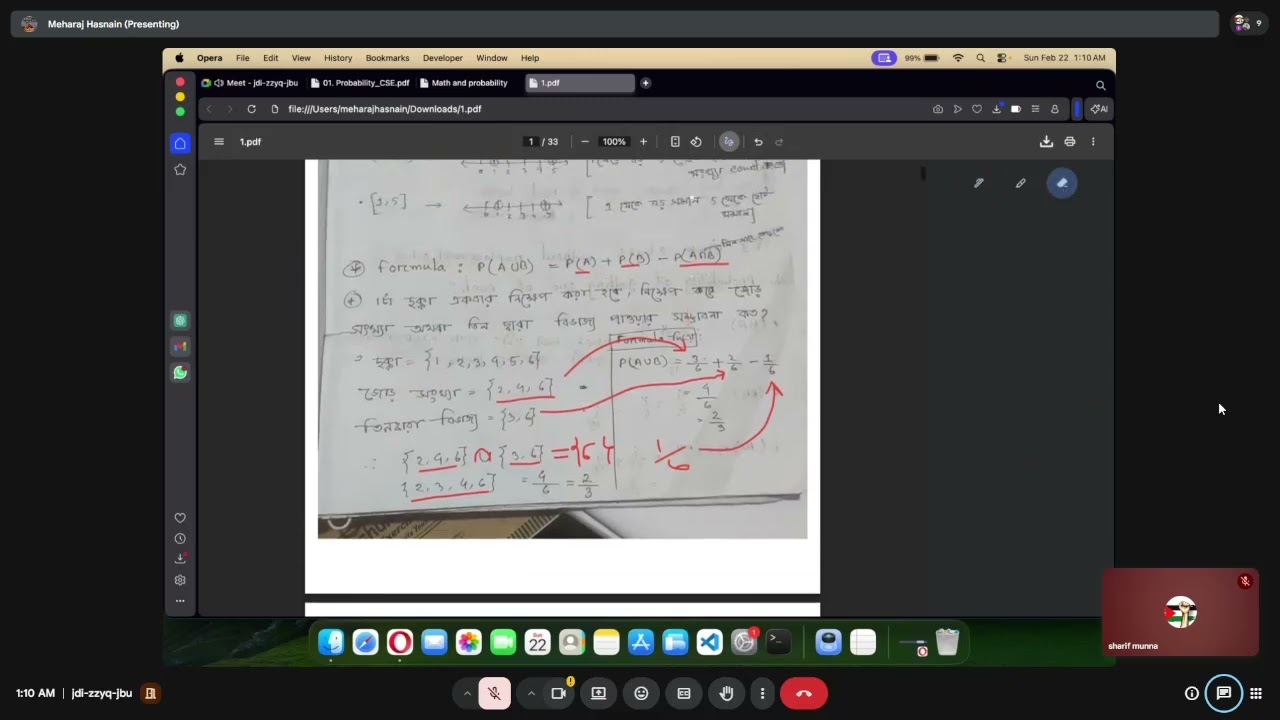Select the highlighter annotation tool
This screenshot has width=1280, height=720.
[x=1020, y=183]
